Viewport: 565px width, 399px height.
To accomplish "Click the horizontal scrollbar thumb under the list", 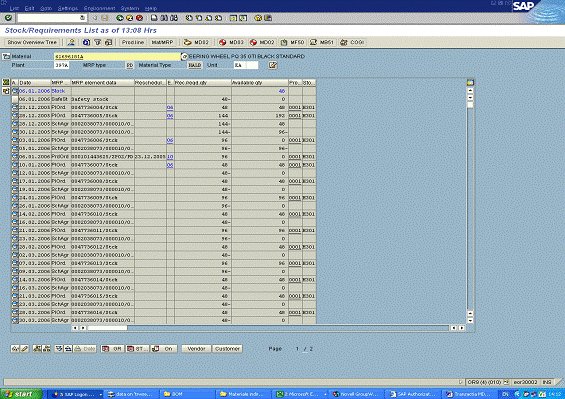I will click(107, 328).
